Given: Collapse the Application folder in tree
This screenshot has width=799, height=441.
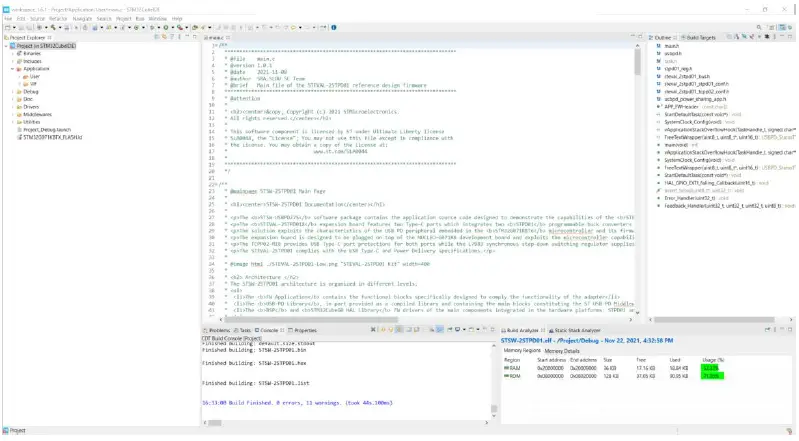Looking at the screenshot, I should point(12,68).
